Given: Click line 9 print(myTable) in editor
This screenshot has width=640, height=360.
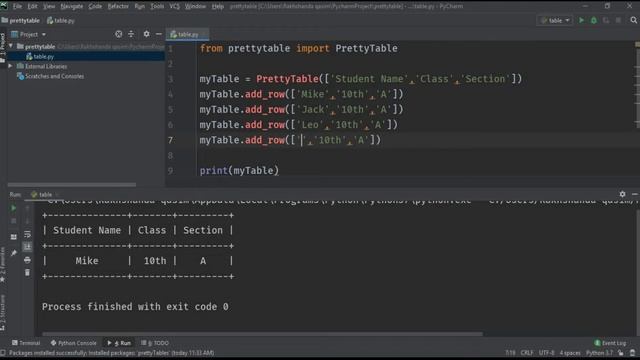Looking at the screenshot, I should click(x=239, y=171).
